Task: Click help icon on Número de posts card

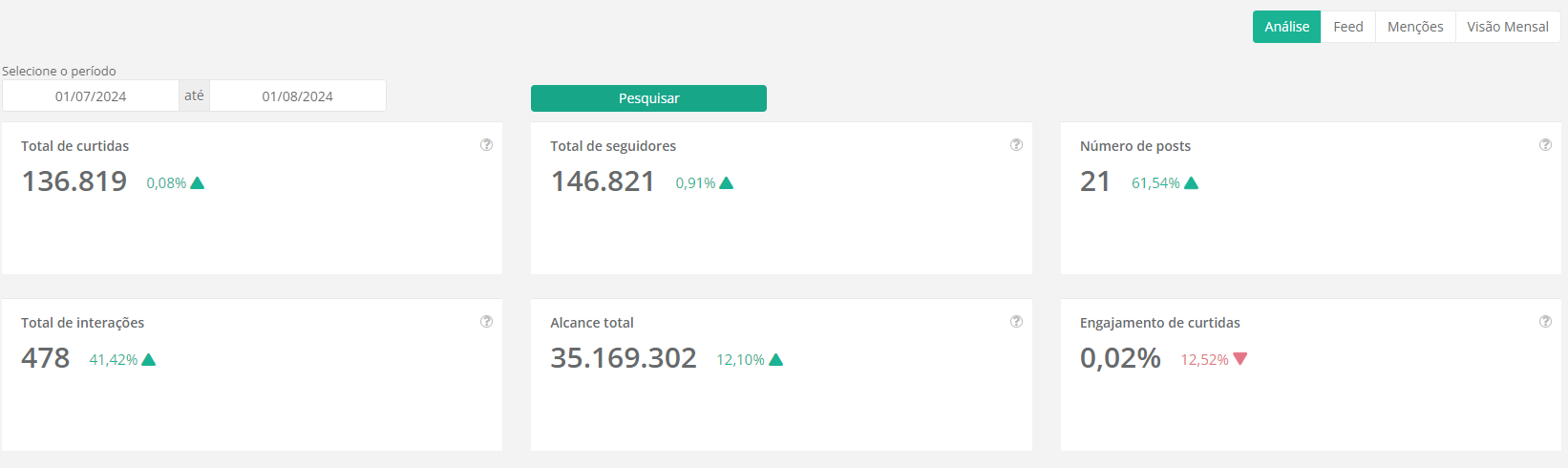Action: 1545,145
